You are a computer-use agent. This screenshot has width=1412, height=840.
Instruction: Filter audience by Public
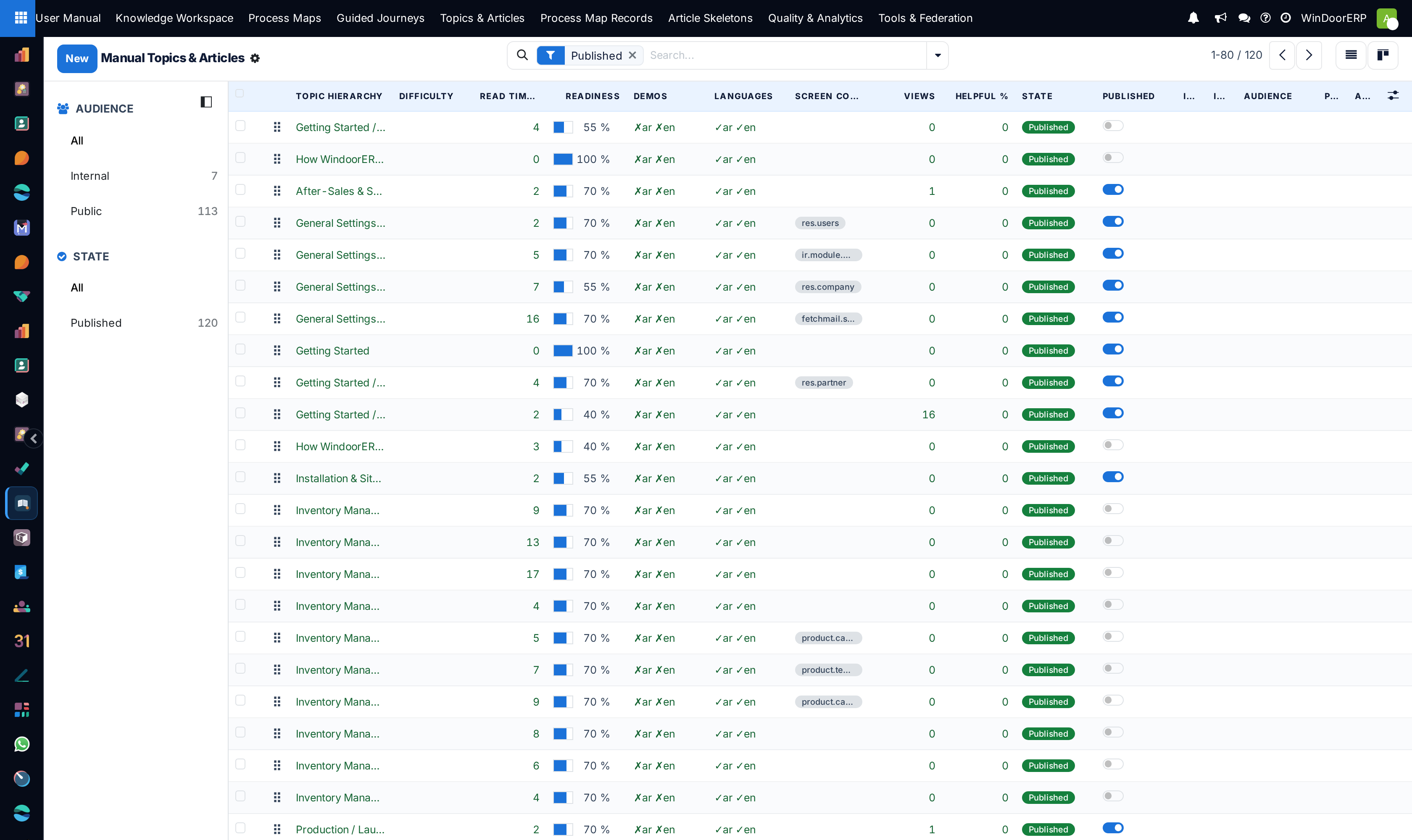144,211
